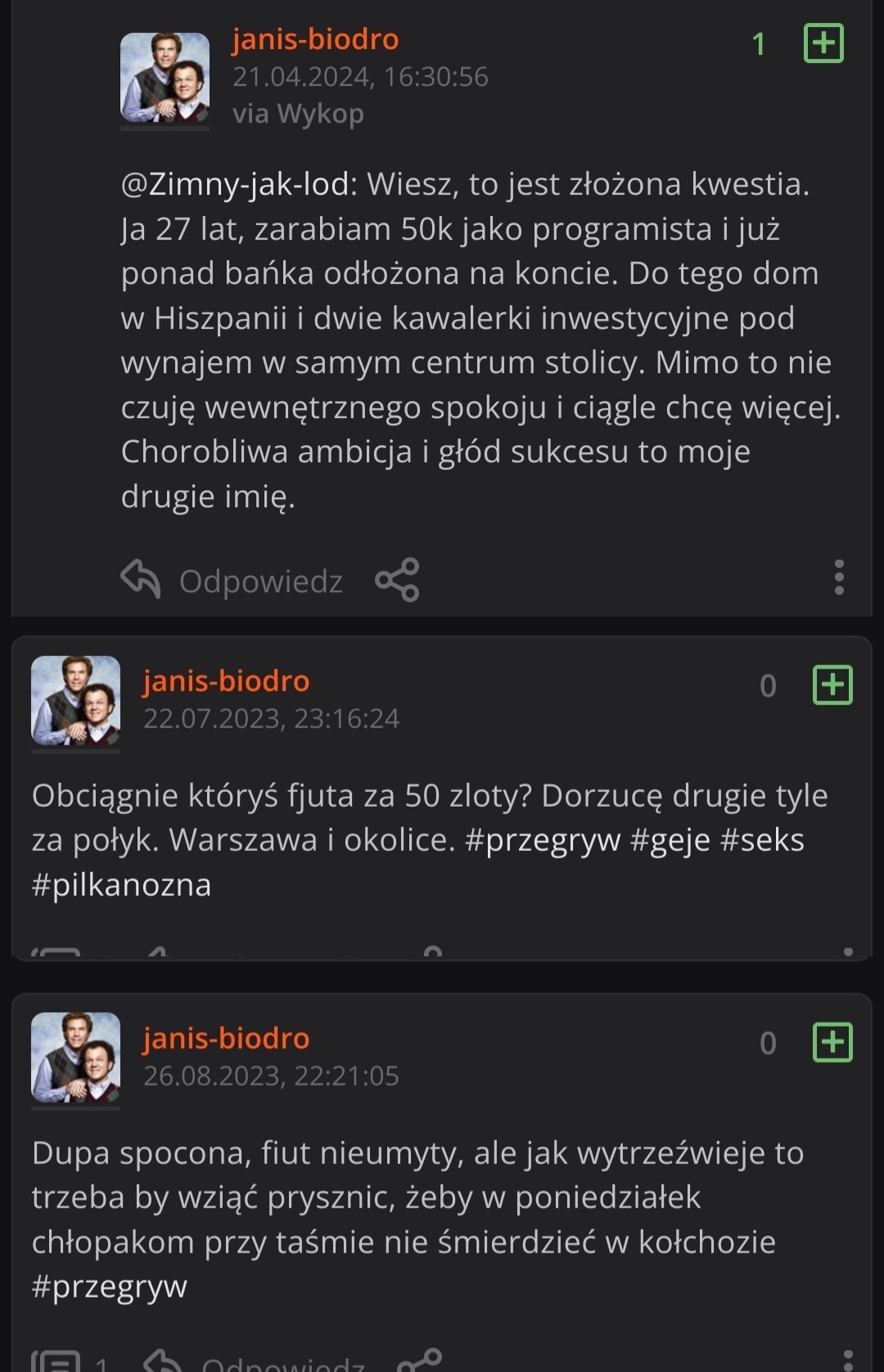Open three-dot menu on the 26.08.2023 post
Viewport: 884px width, 1372px height.
click(x=848, y=1360)
